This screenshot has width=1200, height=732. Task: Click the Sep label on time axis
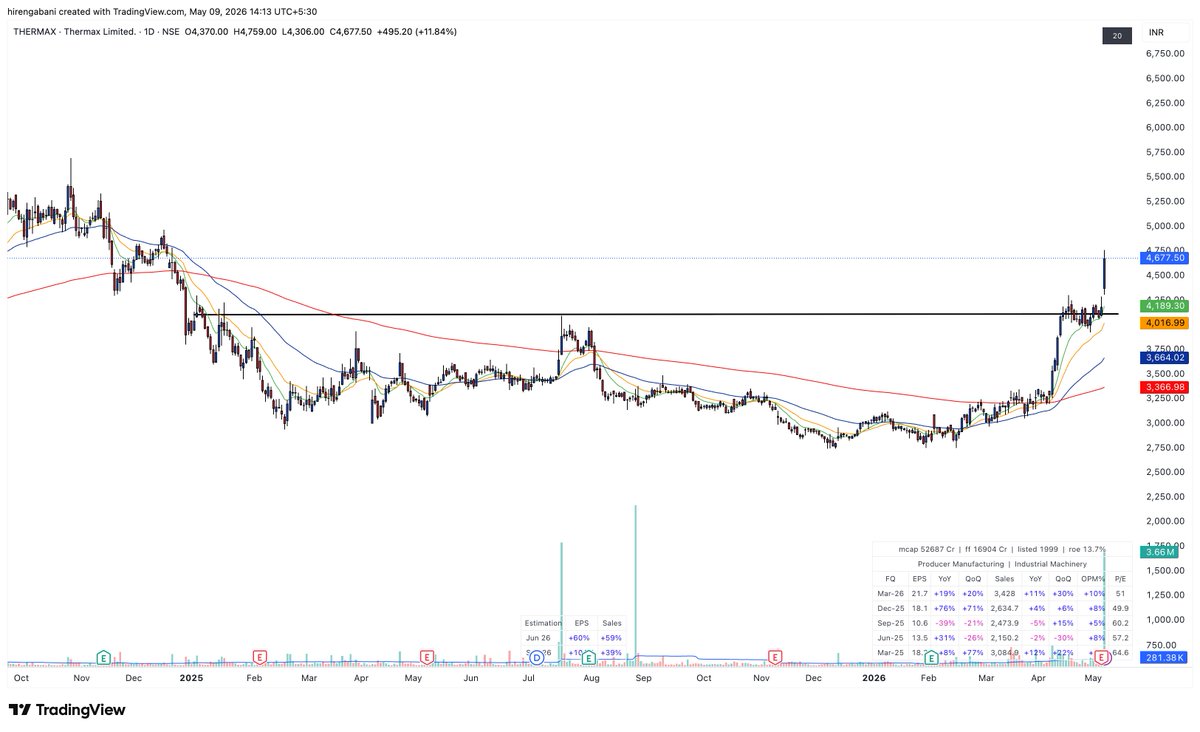[646, 677]
